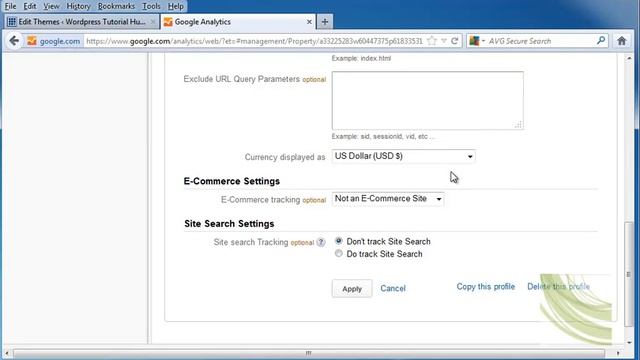The image size is (640, 360).
Task: Open the browser home page icon
Action: pyautogui.click(x=621, y=41)
